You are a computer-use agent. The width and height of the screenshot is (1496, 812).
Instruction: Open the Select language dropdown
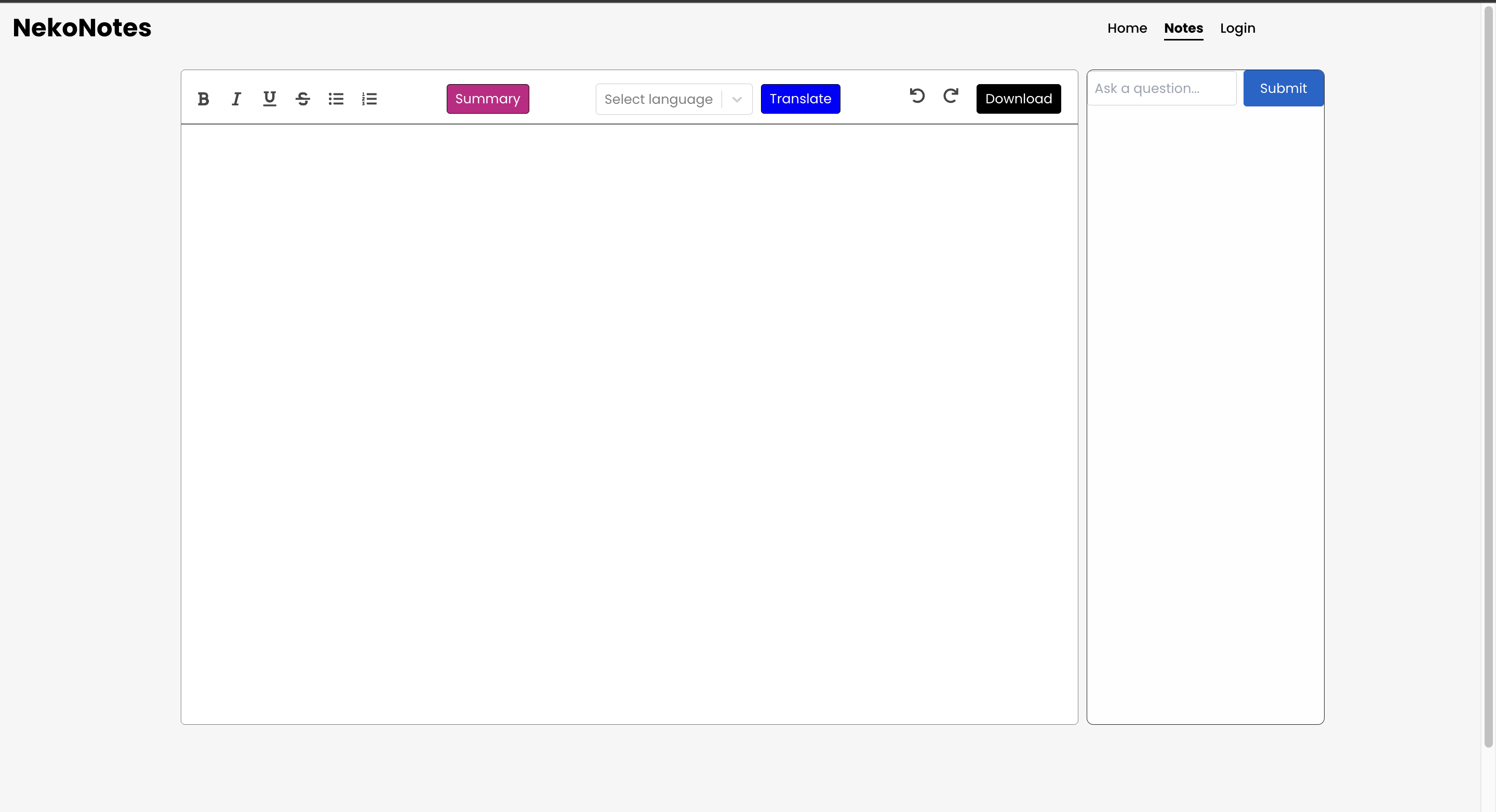(x=658, y=99)
